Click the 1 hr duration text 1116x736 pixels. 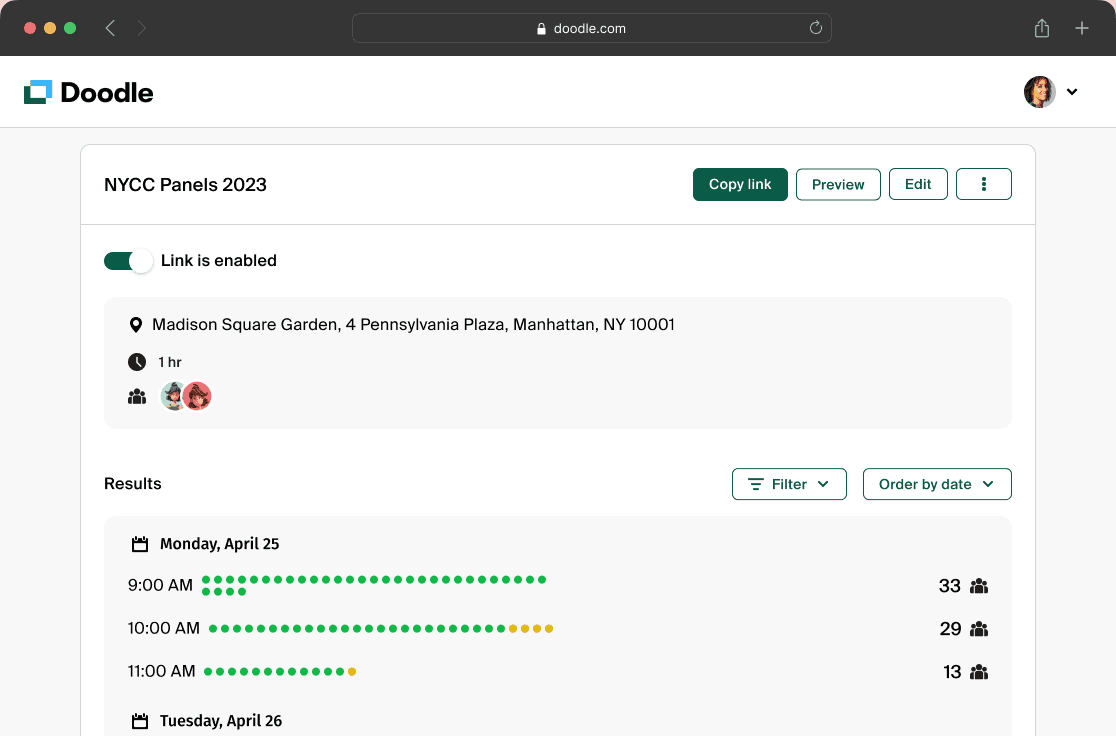coord(169,362)
